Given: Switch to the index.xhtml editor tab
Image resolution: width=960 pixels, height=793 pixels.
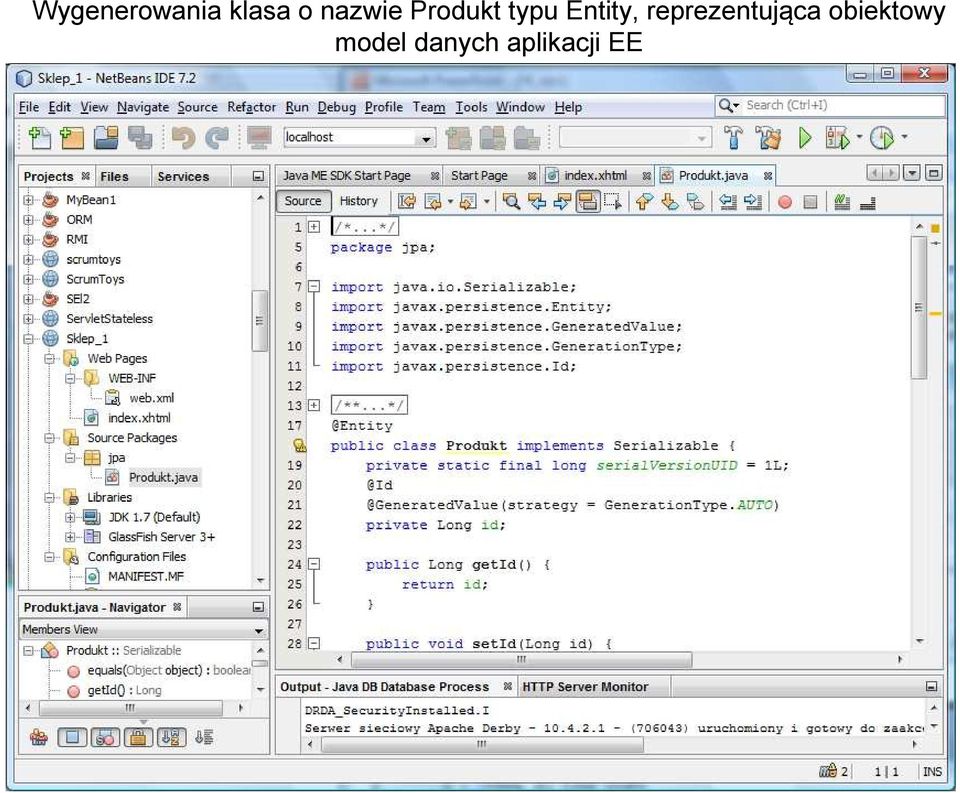Looking at the screenshot, I should tap(596, 176).
